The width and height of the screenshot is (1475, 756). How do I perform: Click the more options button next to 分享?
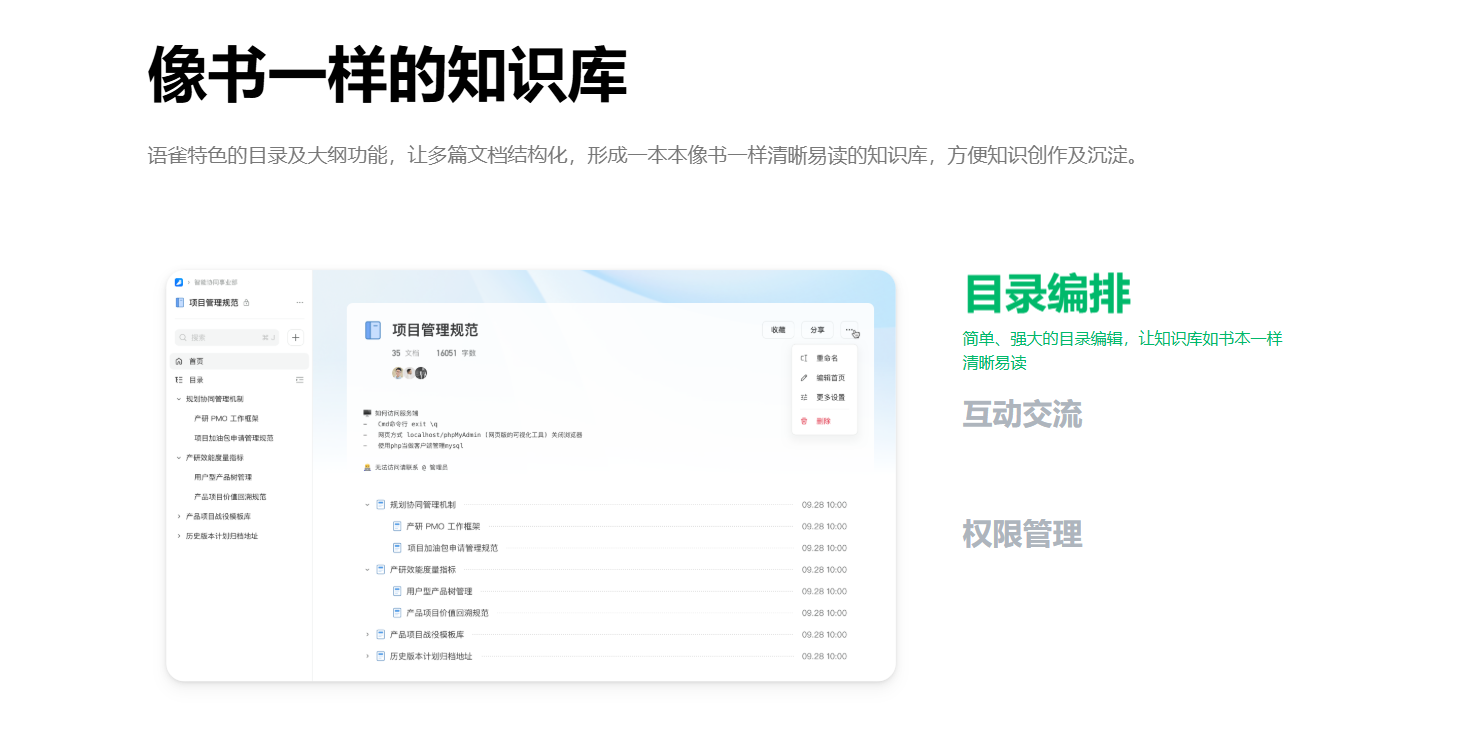(x=850, y=330)
